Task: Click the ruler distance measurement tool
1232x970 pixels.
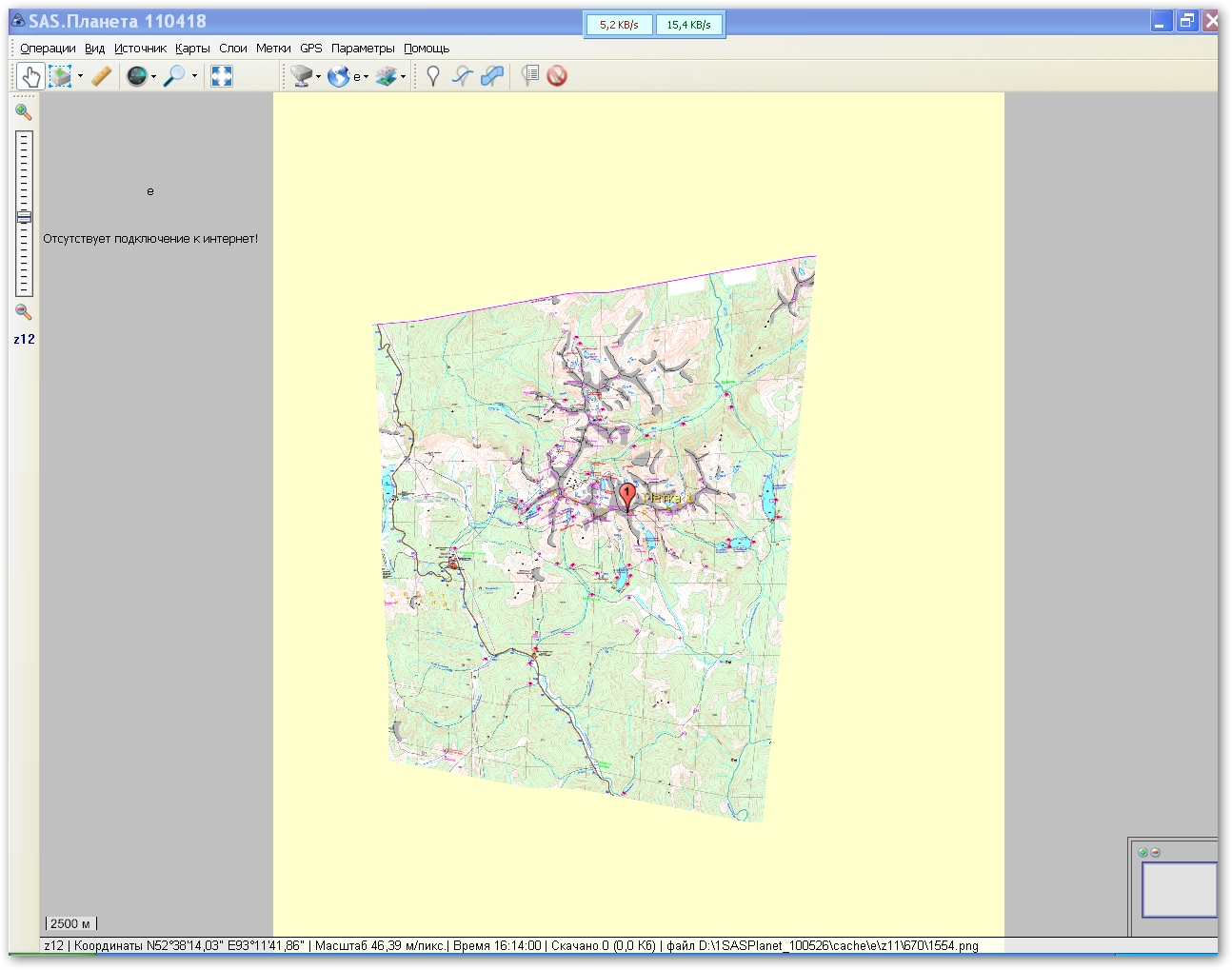Action: click(x=101, y=76)
